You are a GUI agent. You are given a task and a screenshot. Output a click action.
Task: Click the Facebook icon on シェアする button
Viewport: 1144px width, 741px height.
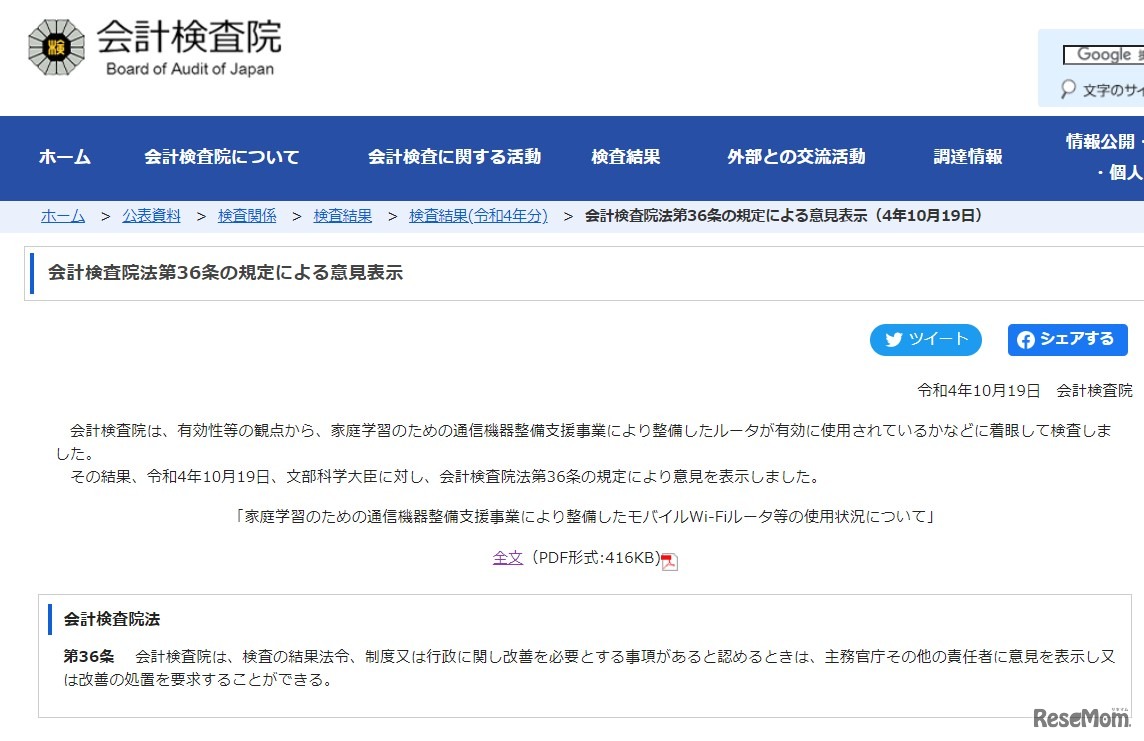click(x=1027, y=340)
